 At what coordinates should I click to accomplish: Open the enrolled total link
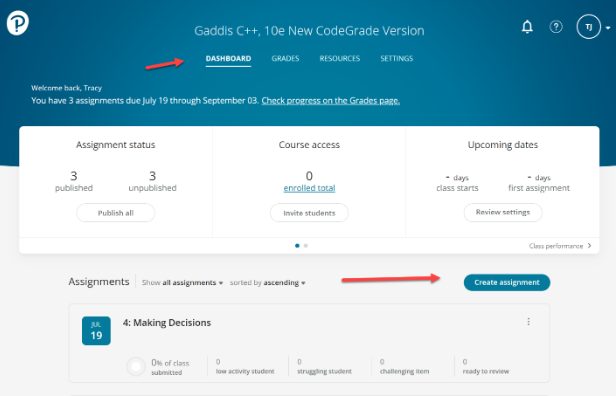point(309,188)
